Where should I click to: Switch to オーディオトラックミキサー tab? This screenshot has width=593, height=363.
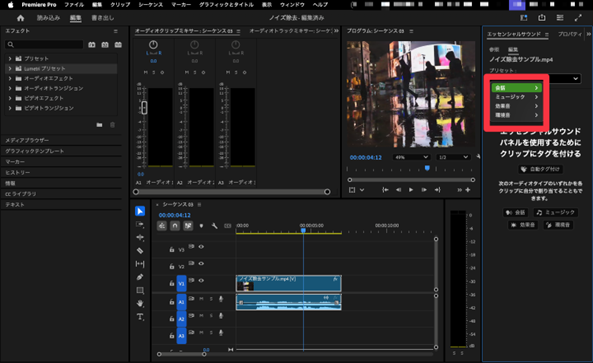290,31
